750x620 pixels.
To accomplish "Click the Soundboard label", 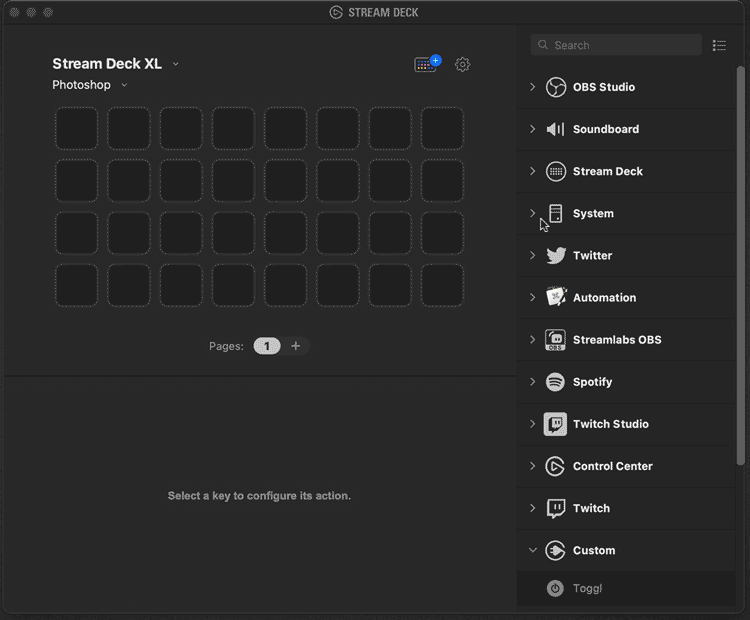I will pos(606,129).
